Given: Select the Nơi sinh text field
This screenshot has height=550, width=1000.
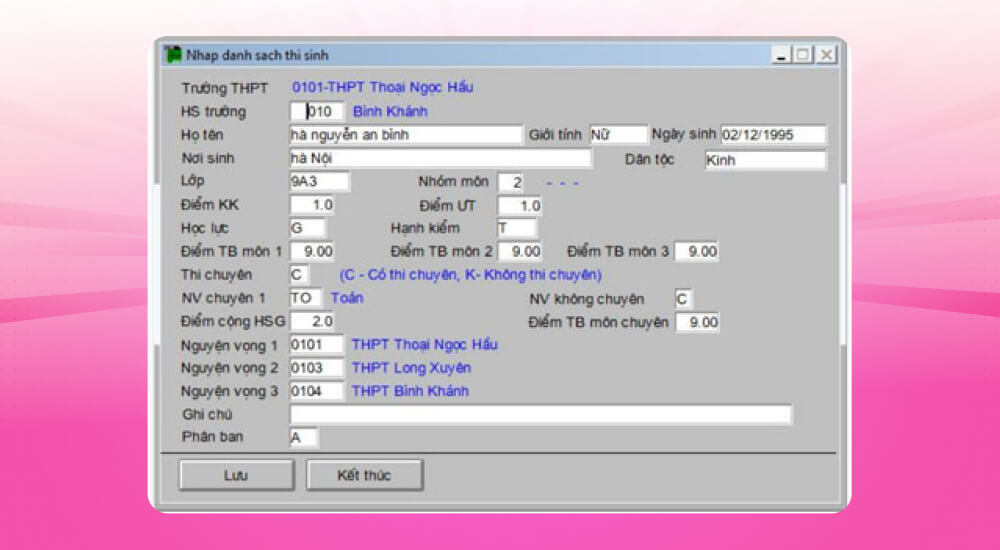Looking at the screenshot, I should point(439,158).
